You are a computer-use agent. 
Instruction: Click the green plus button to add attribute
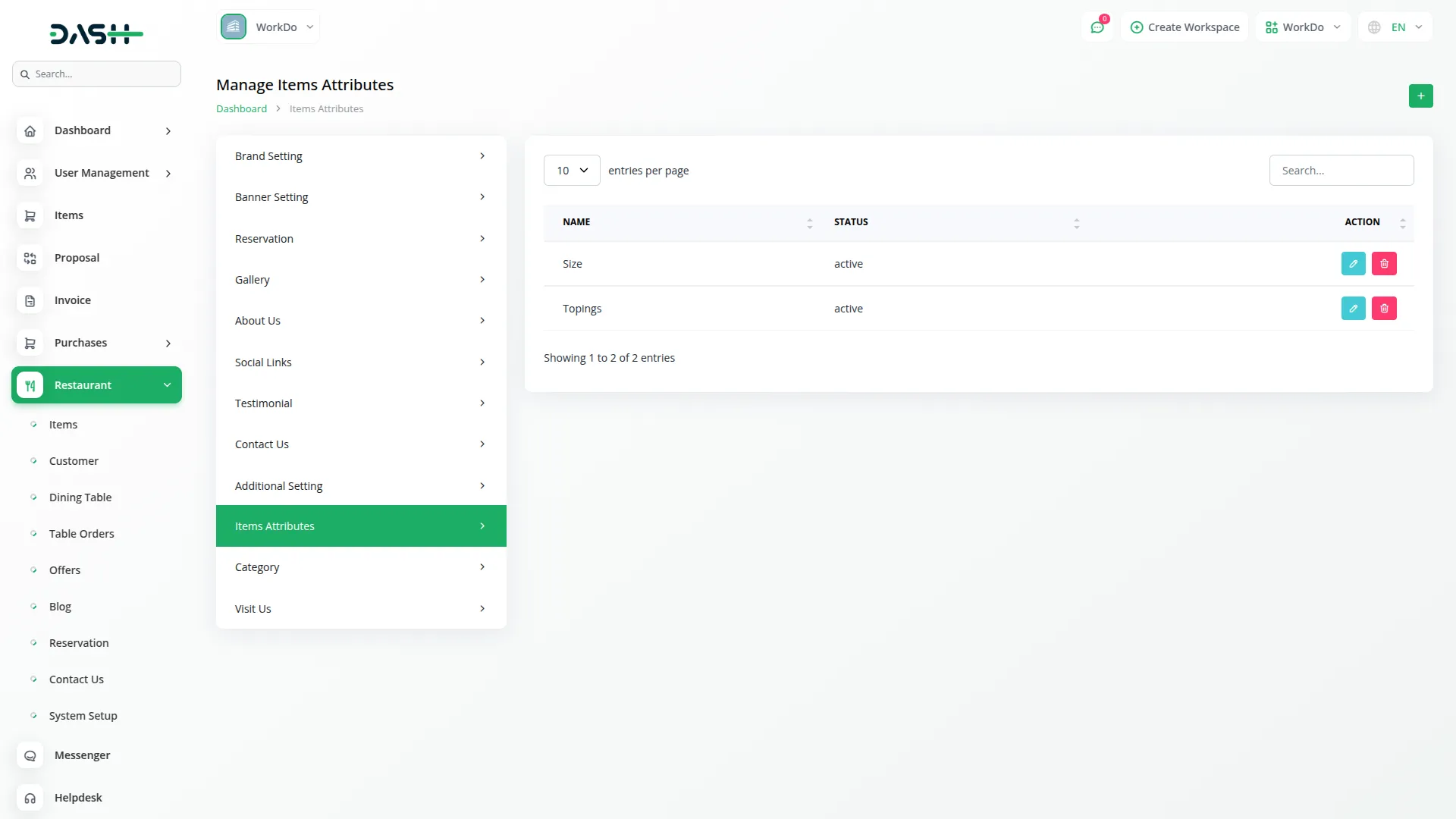tap(1420, 96)
